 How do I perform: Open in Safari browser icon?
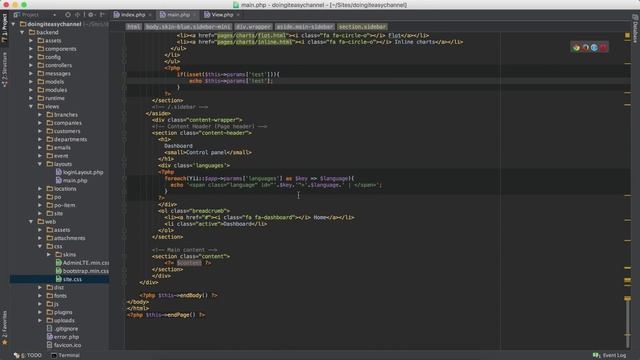coord(594,47)
